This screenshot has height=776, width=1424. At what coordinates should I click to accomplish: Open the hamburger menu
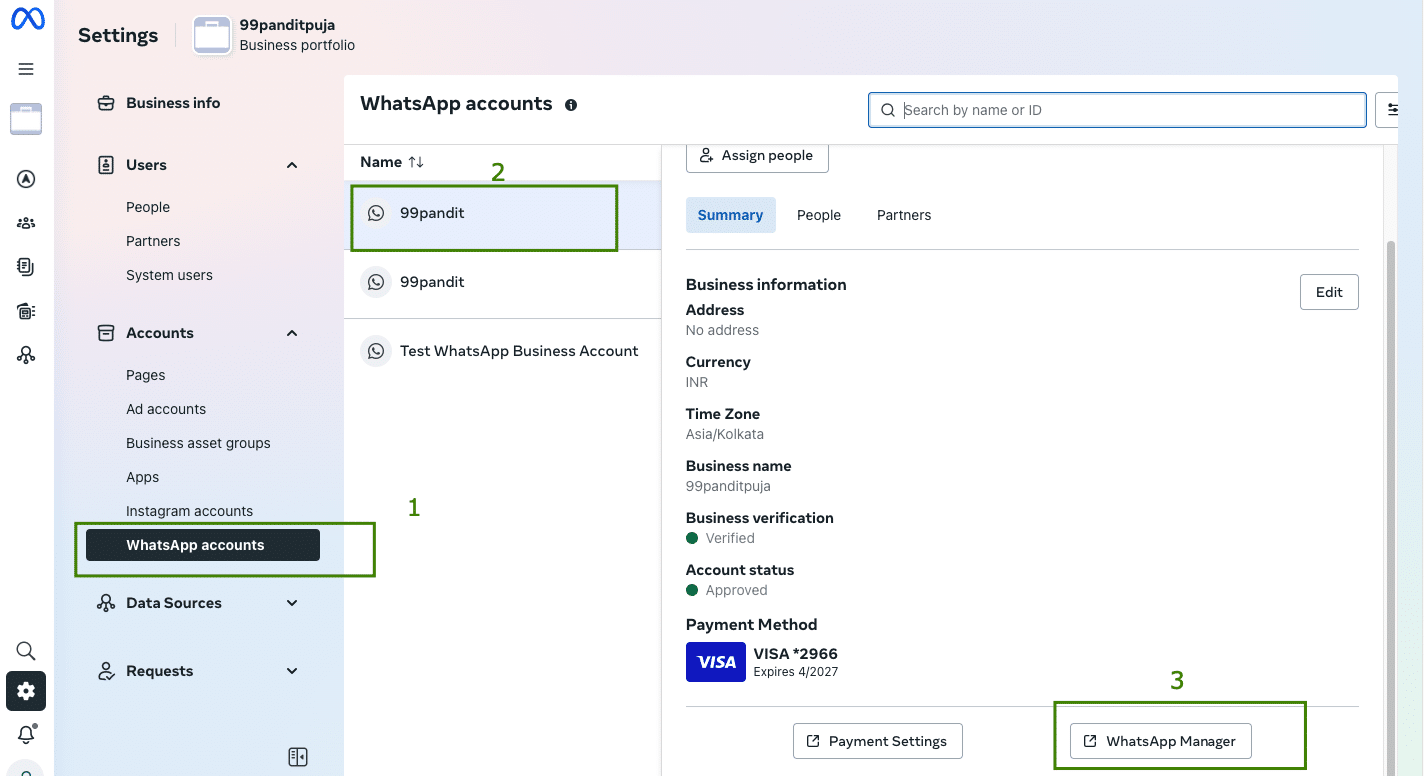pos(26,69)
